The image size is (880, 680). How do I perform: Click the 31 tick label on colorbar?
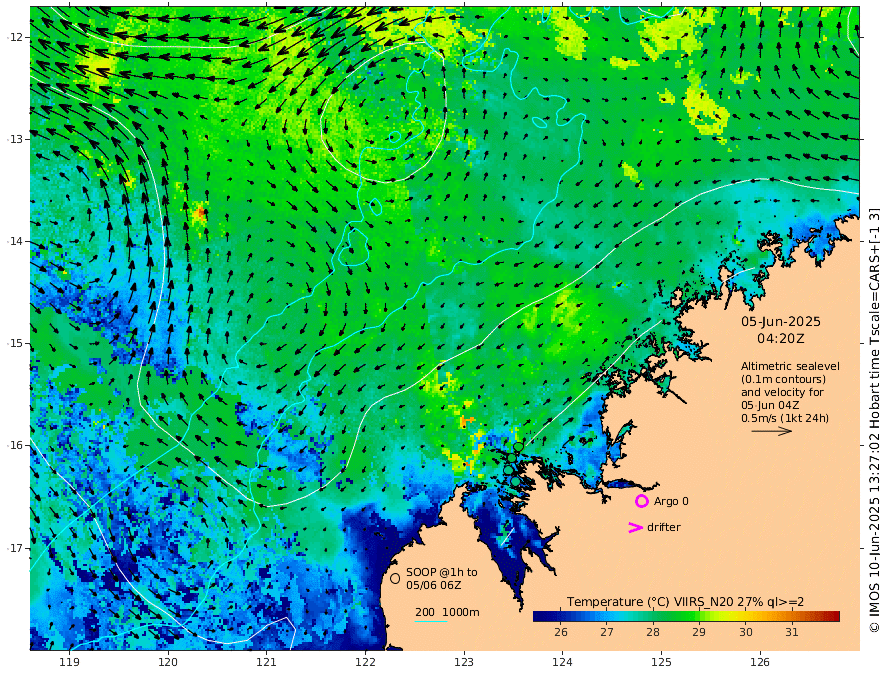pos(791,632)
